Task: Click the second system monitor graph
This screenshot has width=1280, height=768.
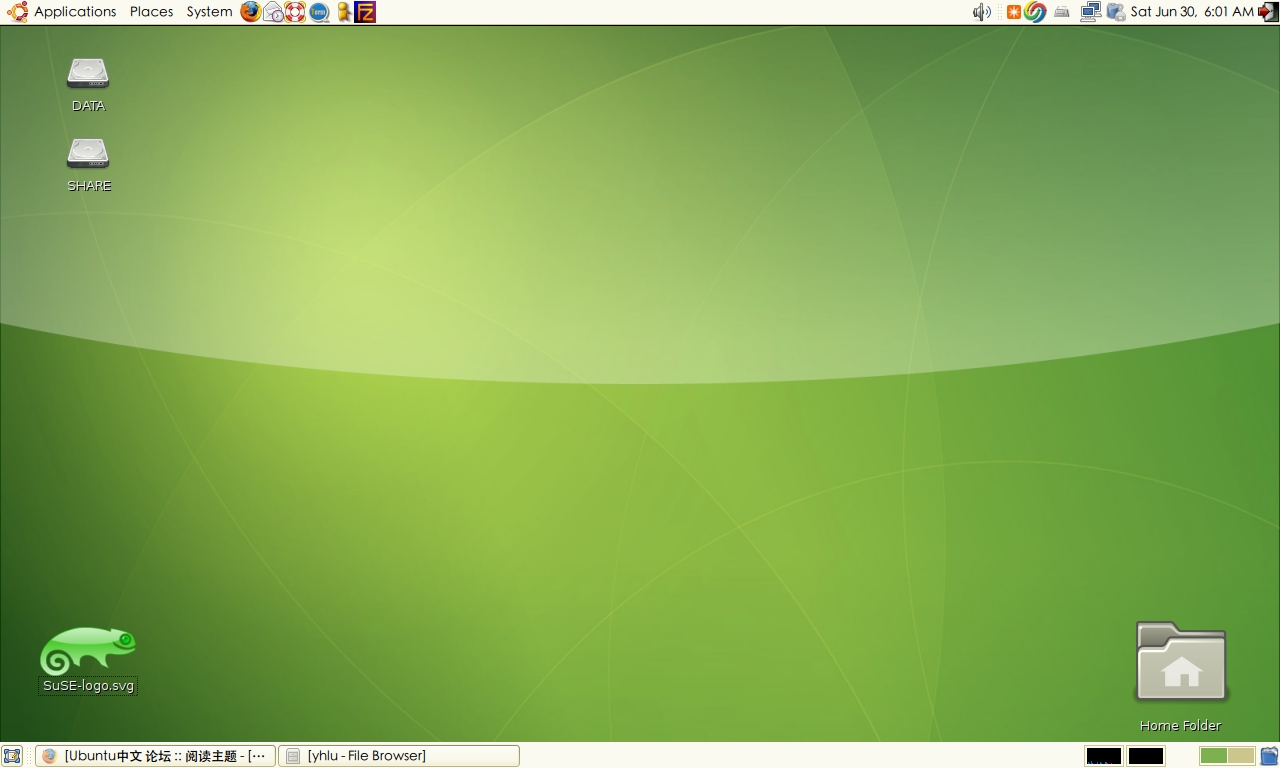Action: click(x=1146, y=756)
